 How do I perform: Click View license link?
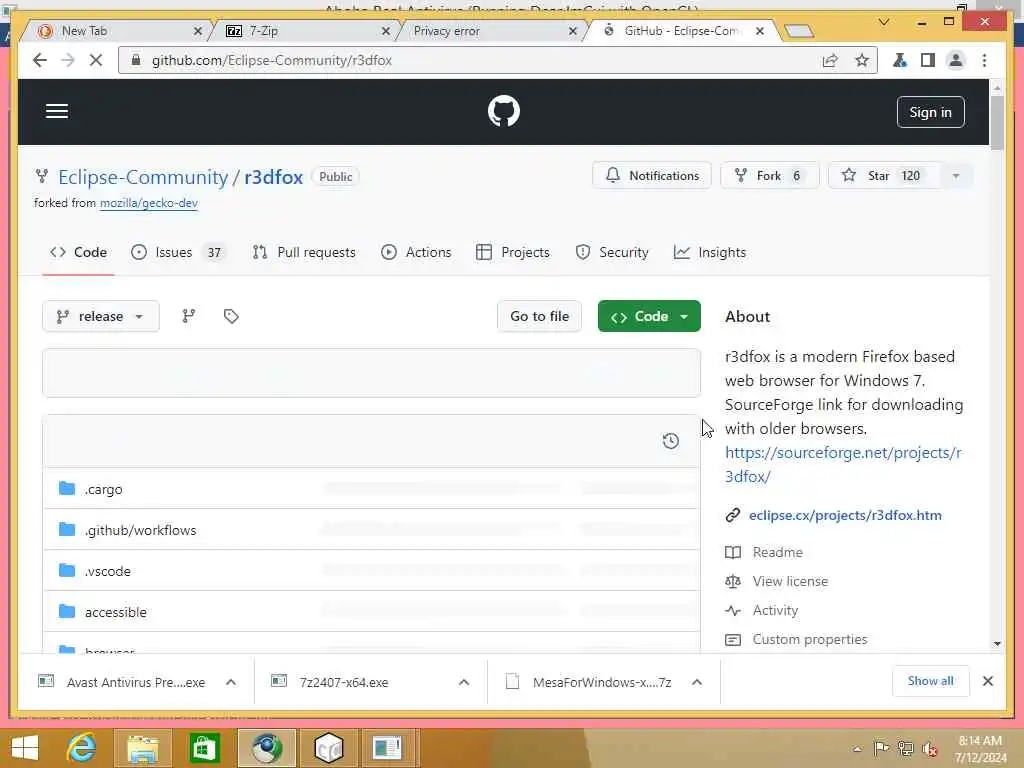click(790, 581)
